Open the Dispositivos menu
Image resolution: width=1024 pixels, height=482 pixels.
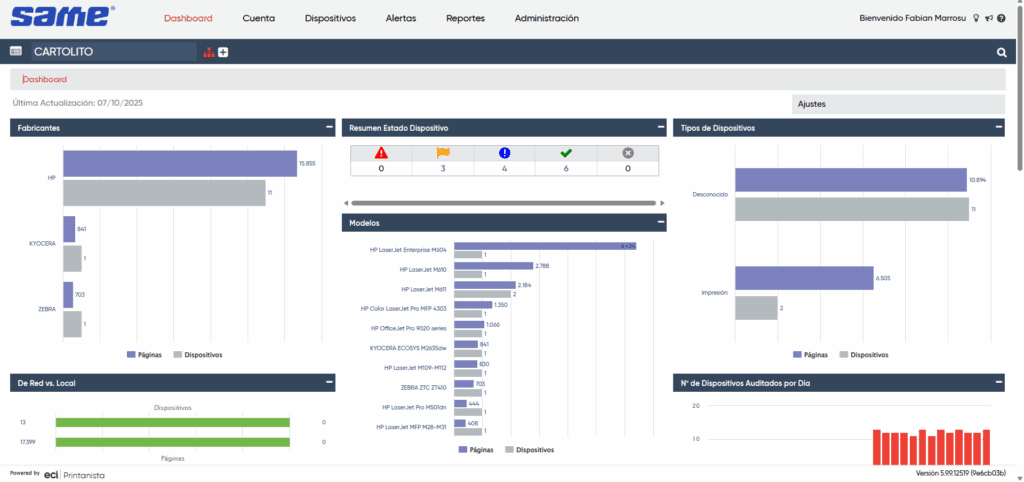point(330,18)
